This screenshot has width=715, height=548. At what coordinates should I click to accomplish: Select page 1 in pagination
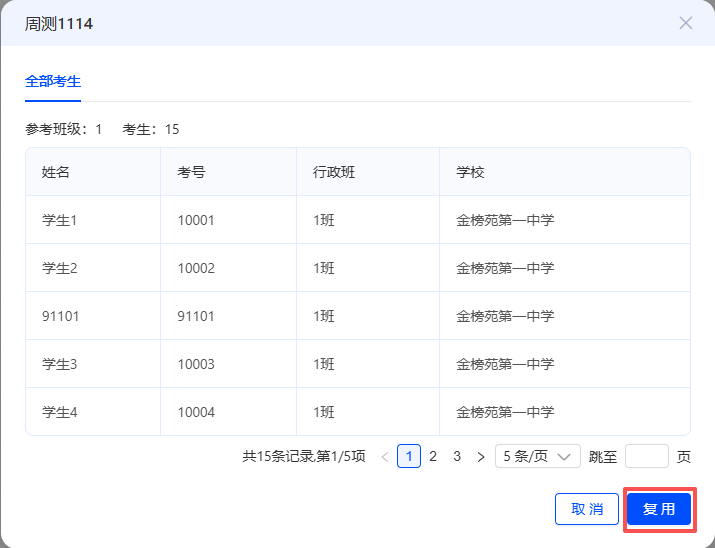pyautogui.click(x=409, y=456)
